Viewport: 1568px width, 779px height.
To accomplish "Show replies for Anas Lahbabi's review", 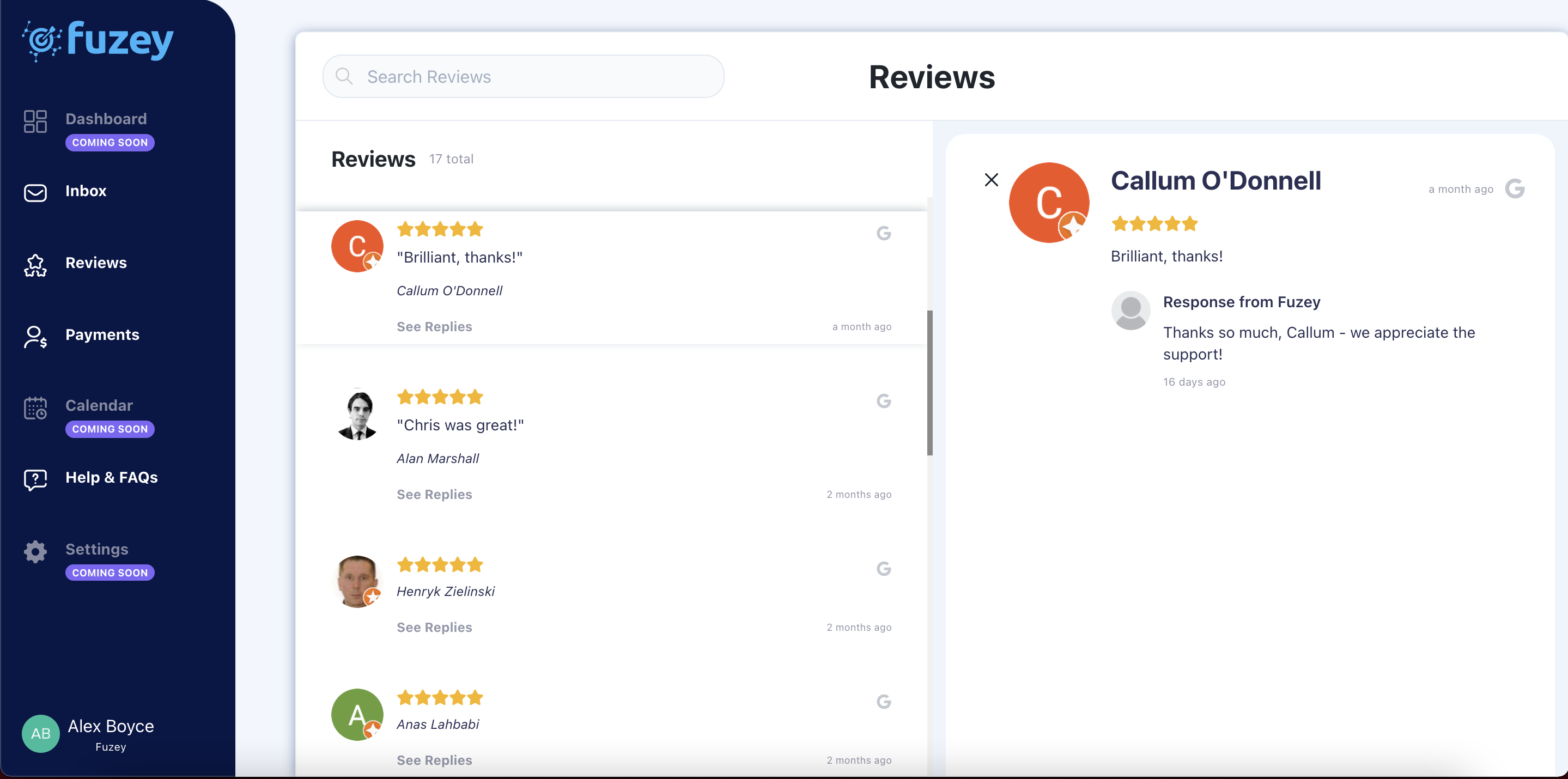I will click(x=434, y=759).
